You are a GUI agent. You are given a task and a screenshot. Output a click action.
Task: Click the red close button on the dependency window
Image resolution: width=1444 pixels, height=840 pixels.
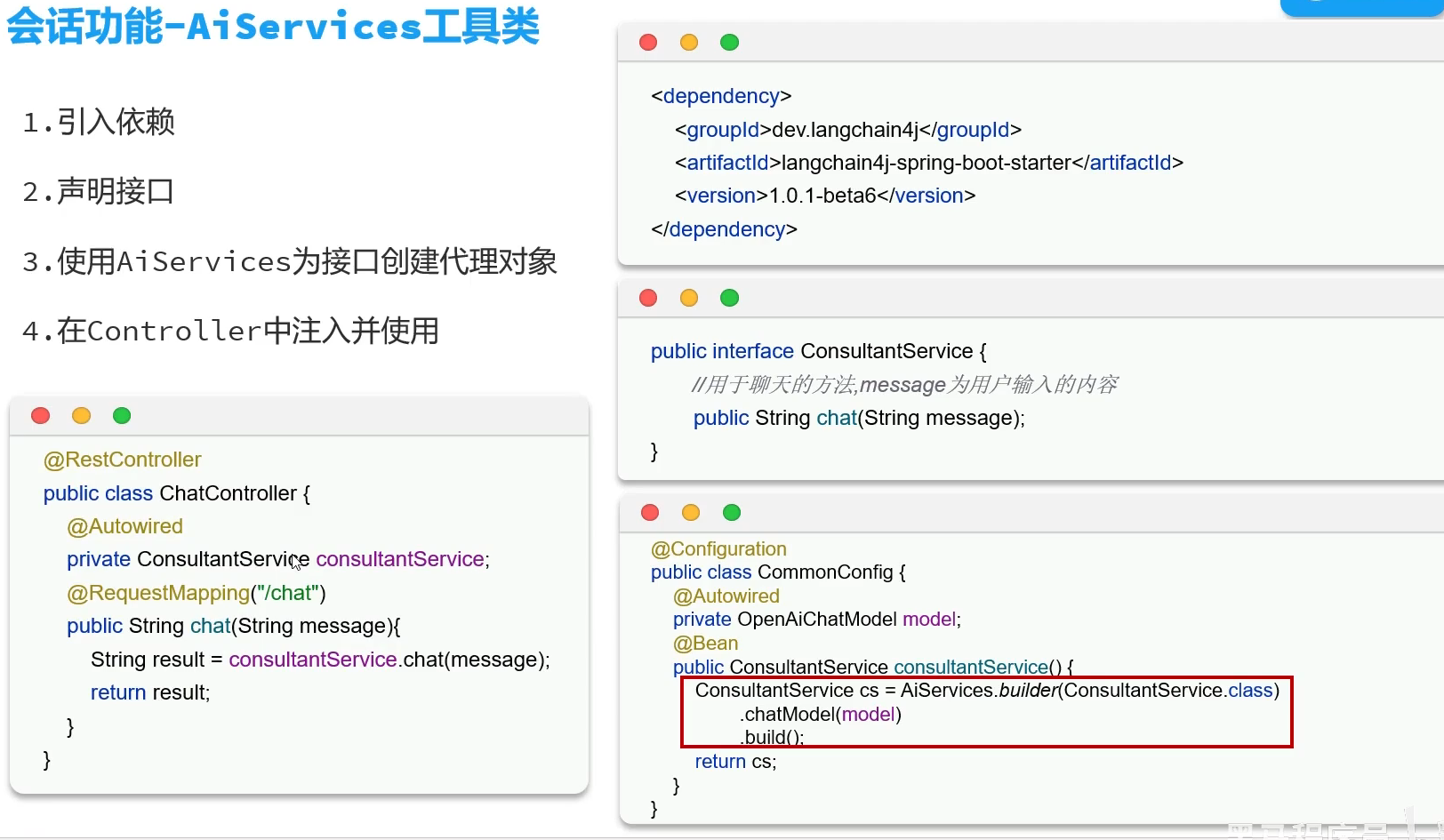click(x=647, y=42)
